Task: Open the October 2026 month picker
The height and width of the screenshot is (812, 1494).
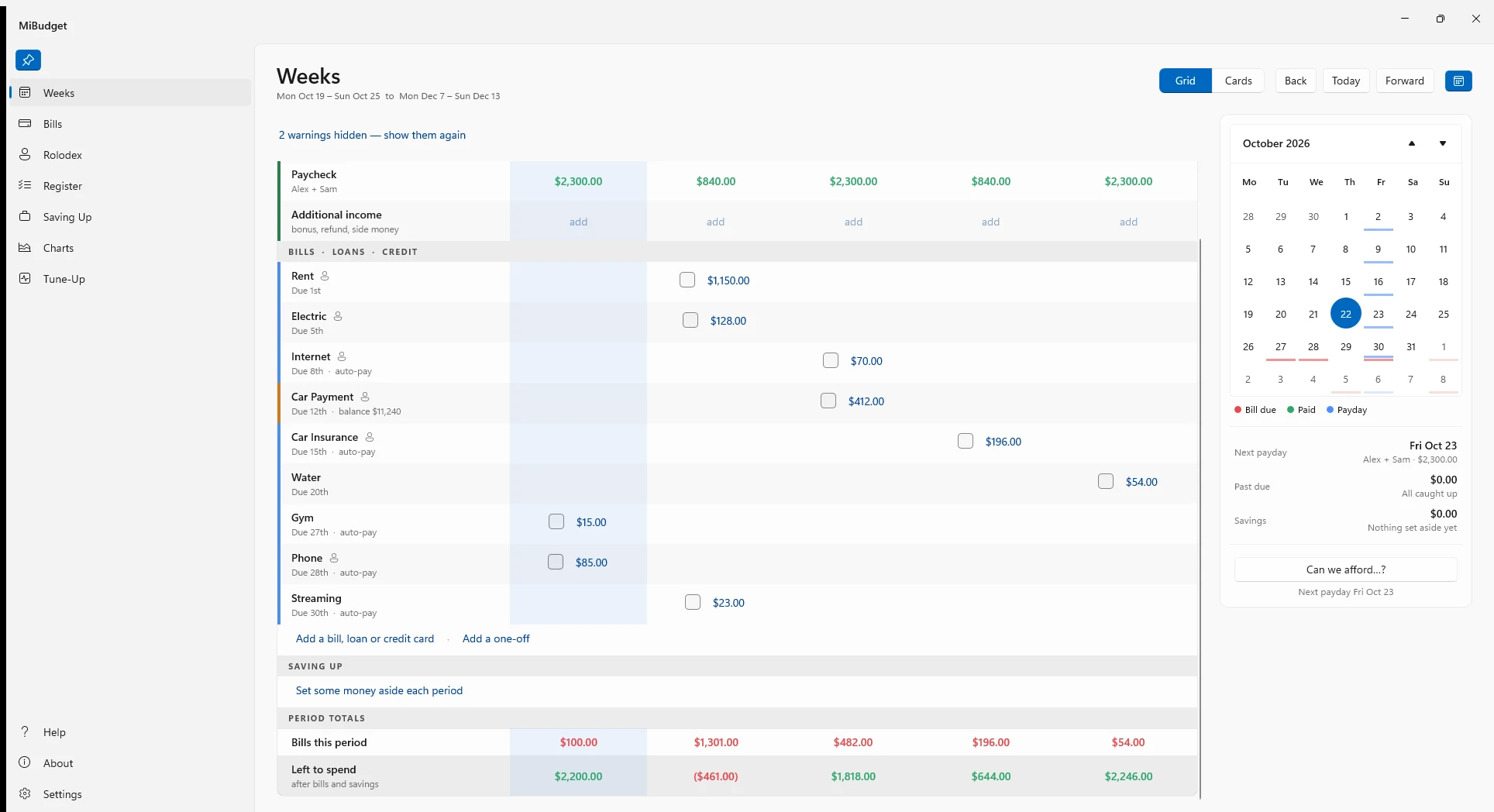Action: [1276, 143]
